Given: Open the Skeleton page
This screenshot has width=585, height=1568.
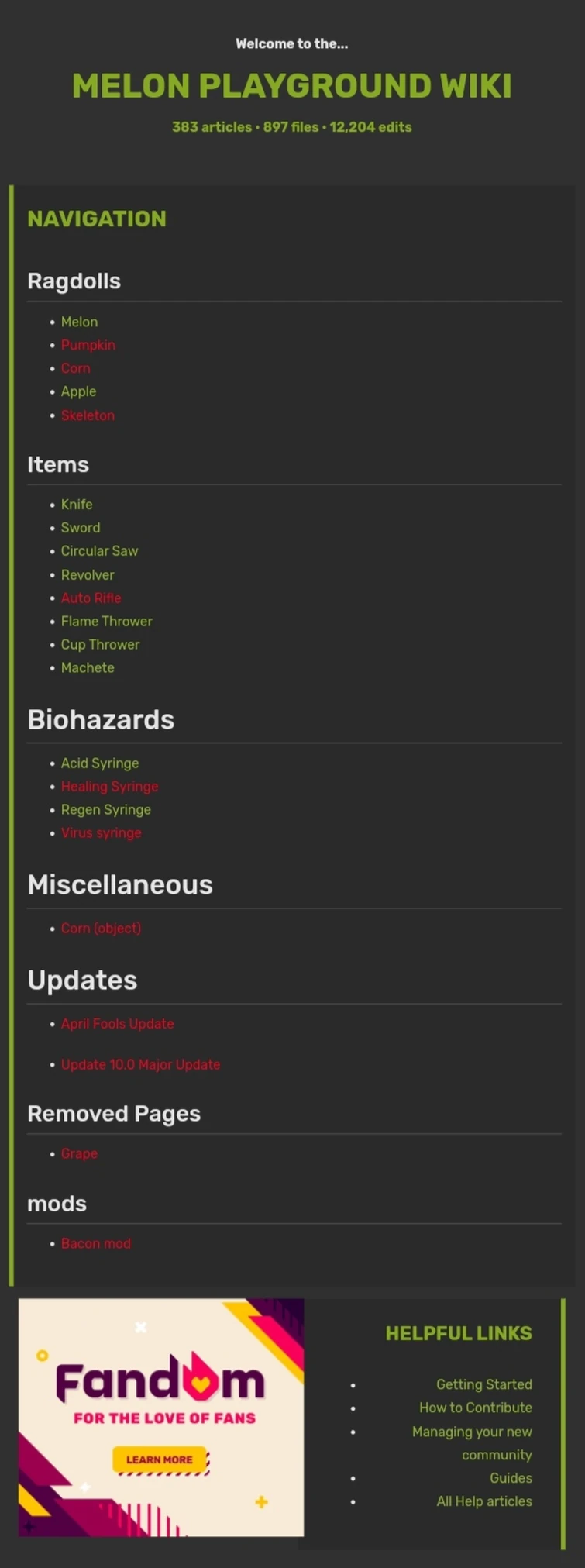Looking at the screenshot, I should pos(88,415).
